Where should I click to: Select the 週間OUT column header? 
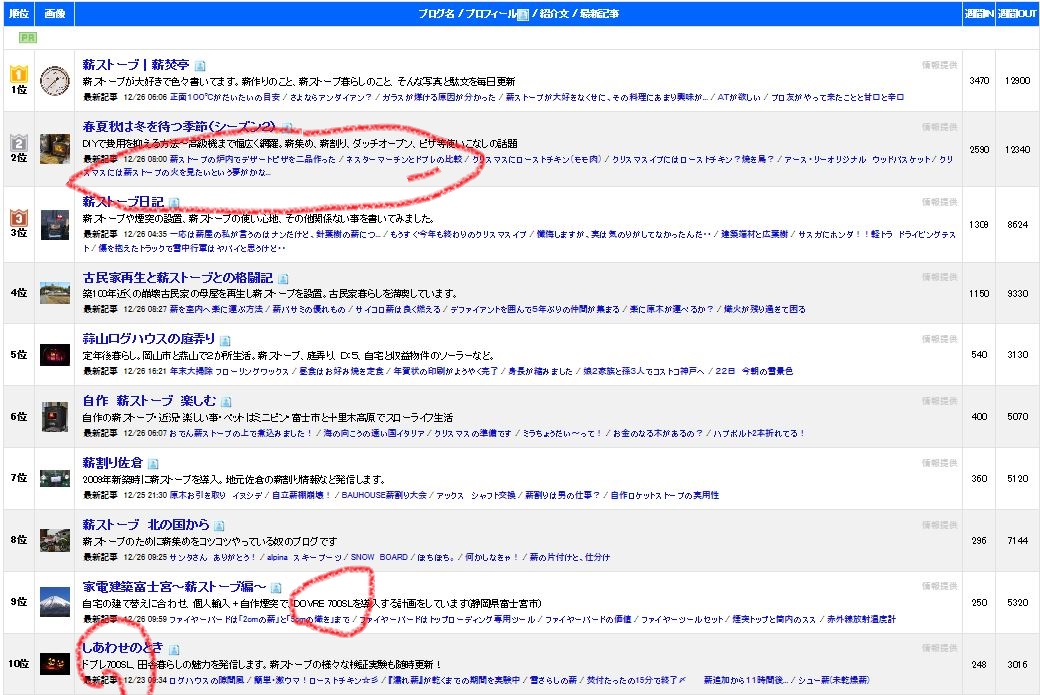(1018, 14)
